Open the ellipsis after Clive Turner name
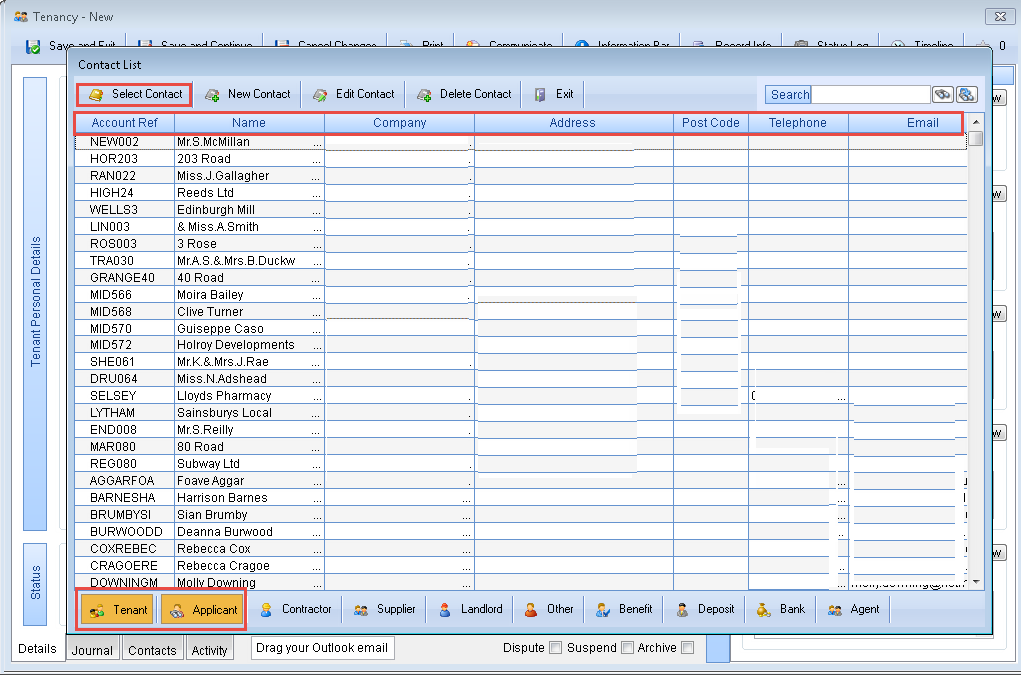 coord(317,312)
